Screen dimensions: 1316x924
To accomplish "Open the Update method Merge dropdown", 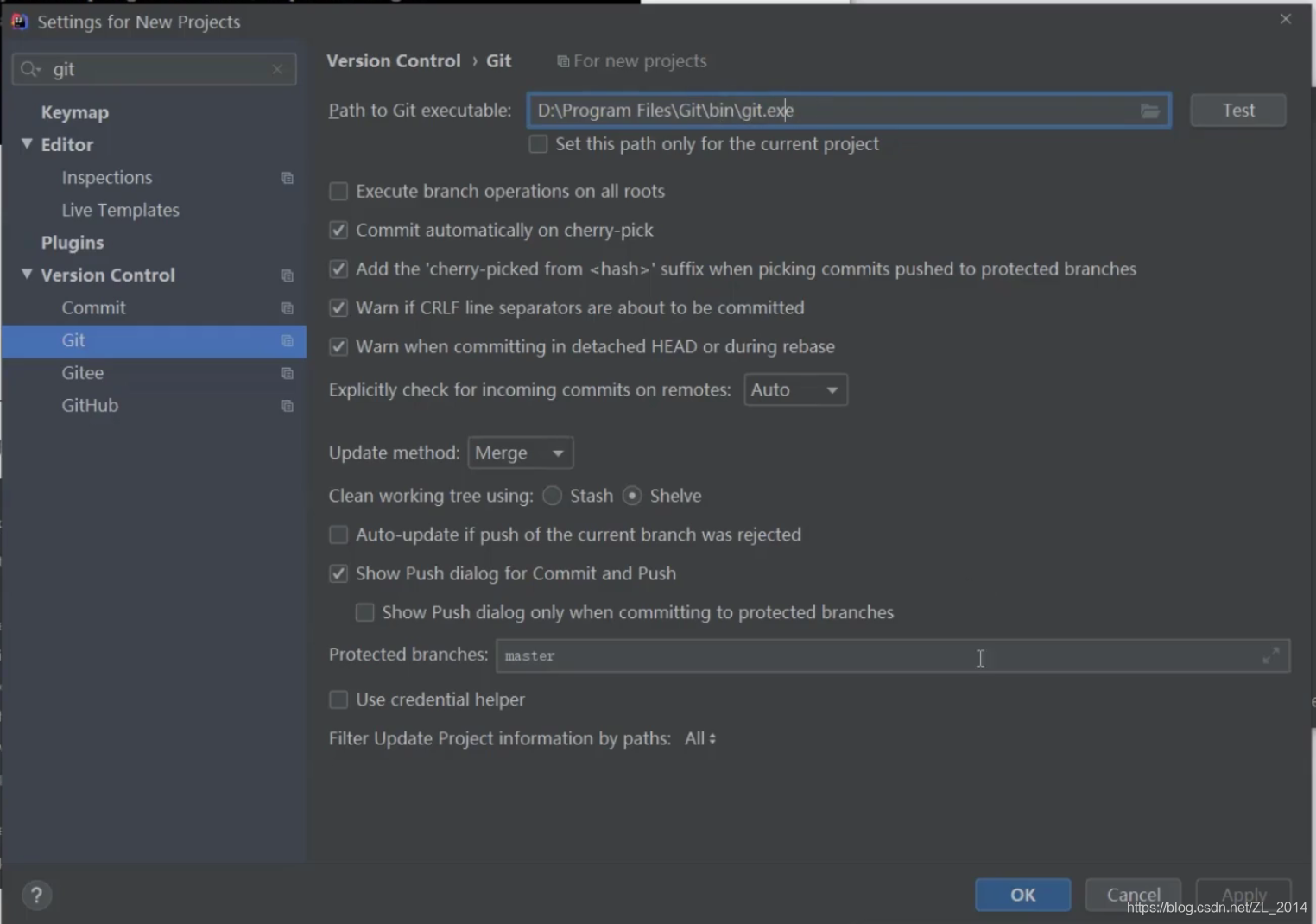I will pos(520,453).
